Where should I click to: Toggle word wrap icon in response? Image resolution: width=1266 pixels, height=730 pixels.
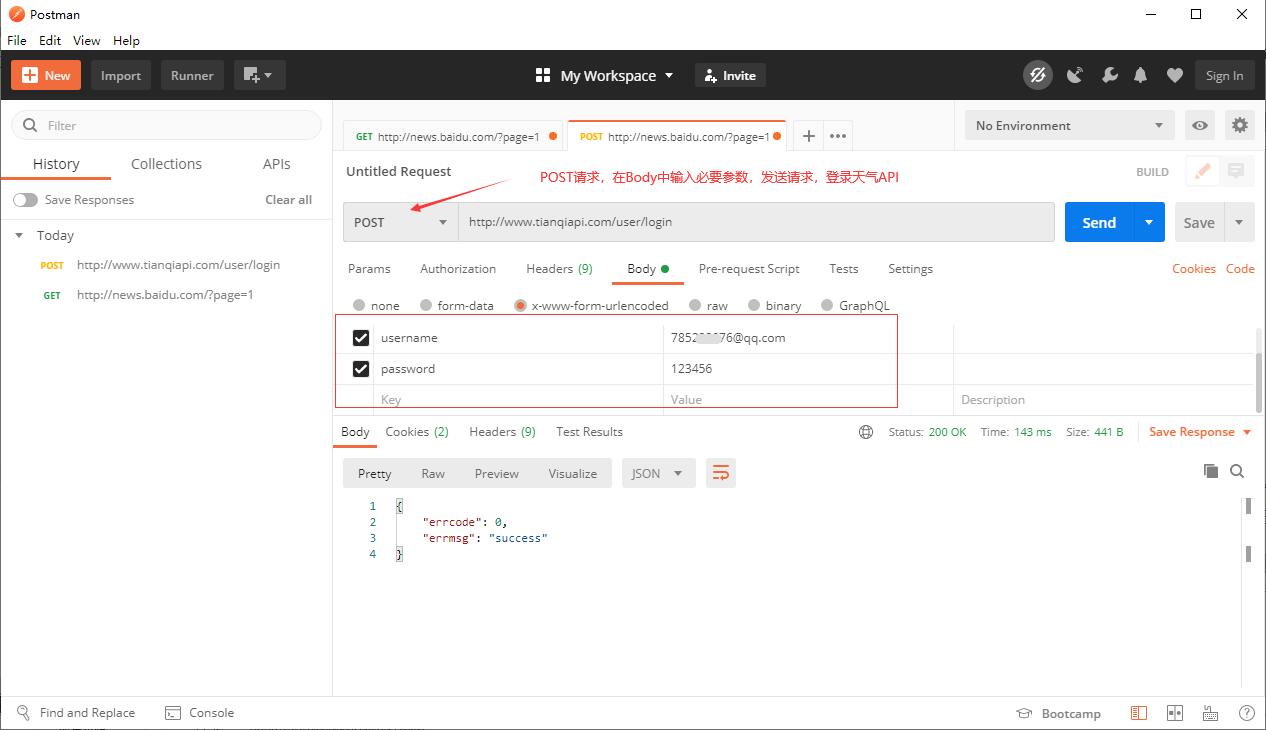pos(720,473)
